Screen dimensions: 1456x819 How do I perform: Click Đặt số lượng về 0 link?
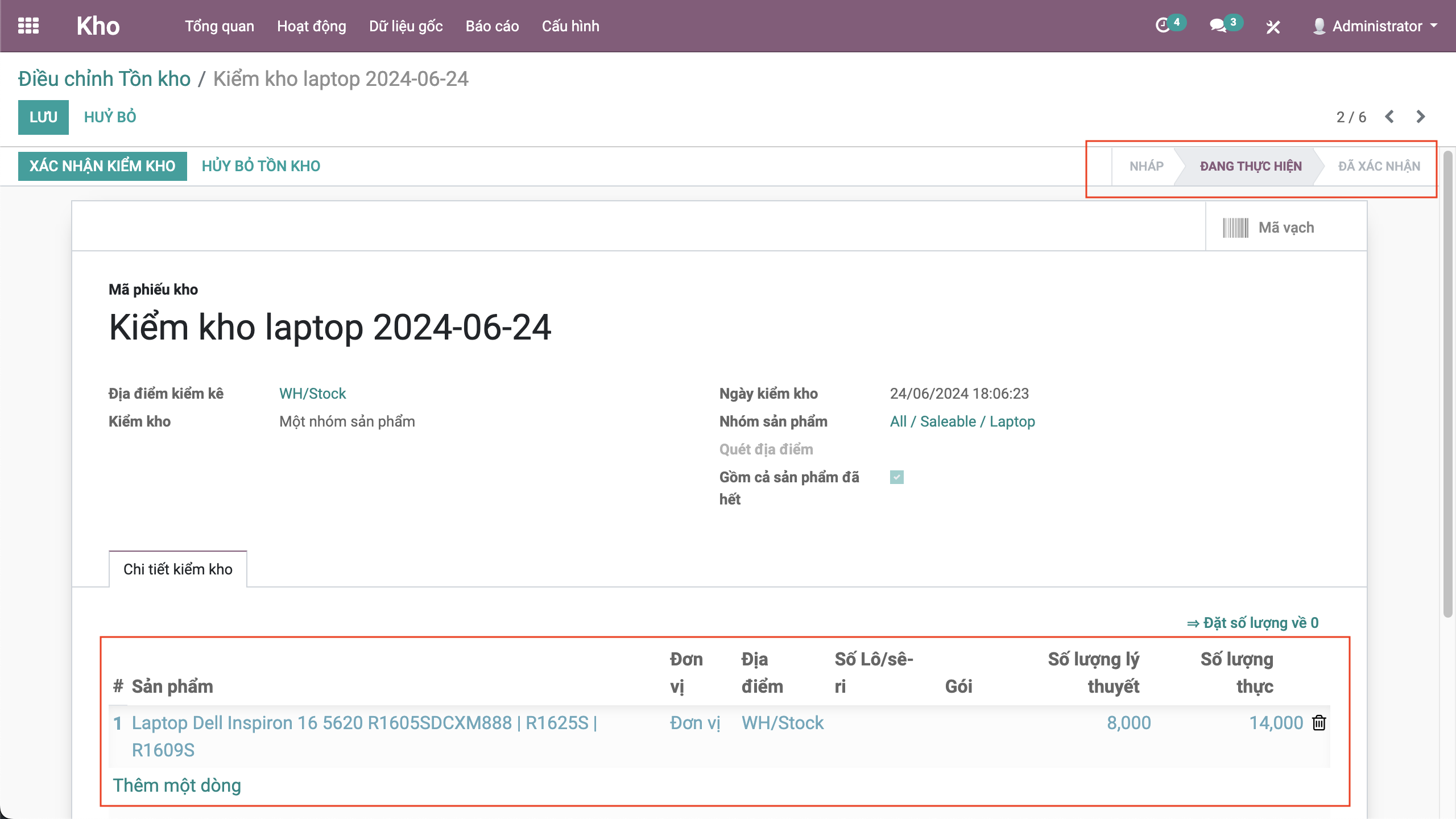click(x=1253, y=623)
